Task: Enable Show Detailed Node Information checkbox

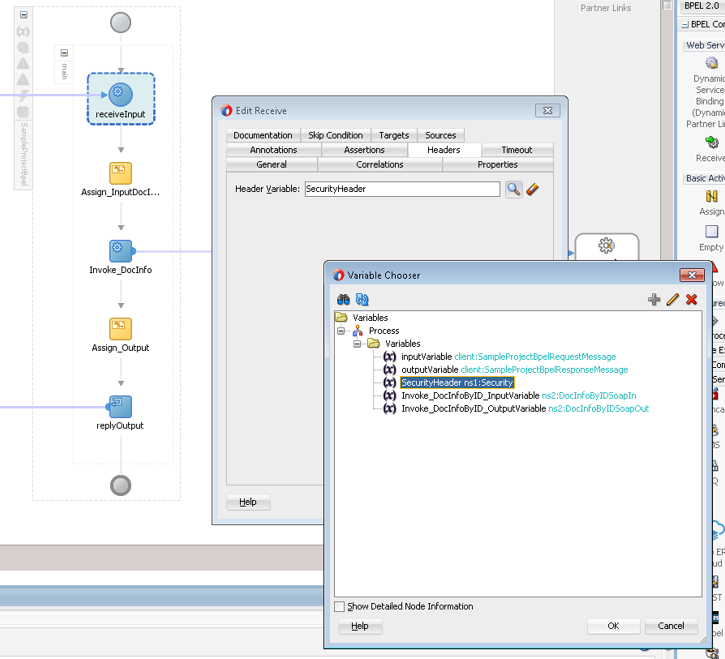Action: [339, 606]
